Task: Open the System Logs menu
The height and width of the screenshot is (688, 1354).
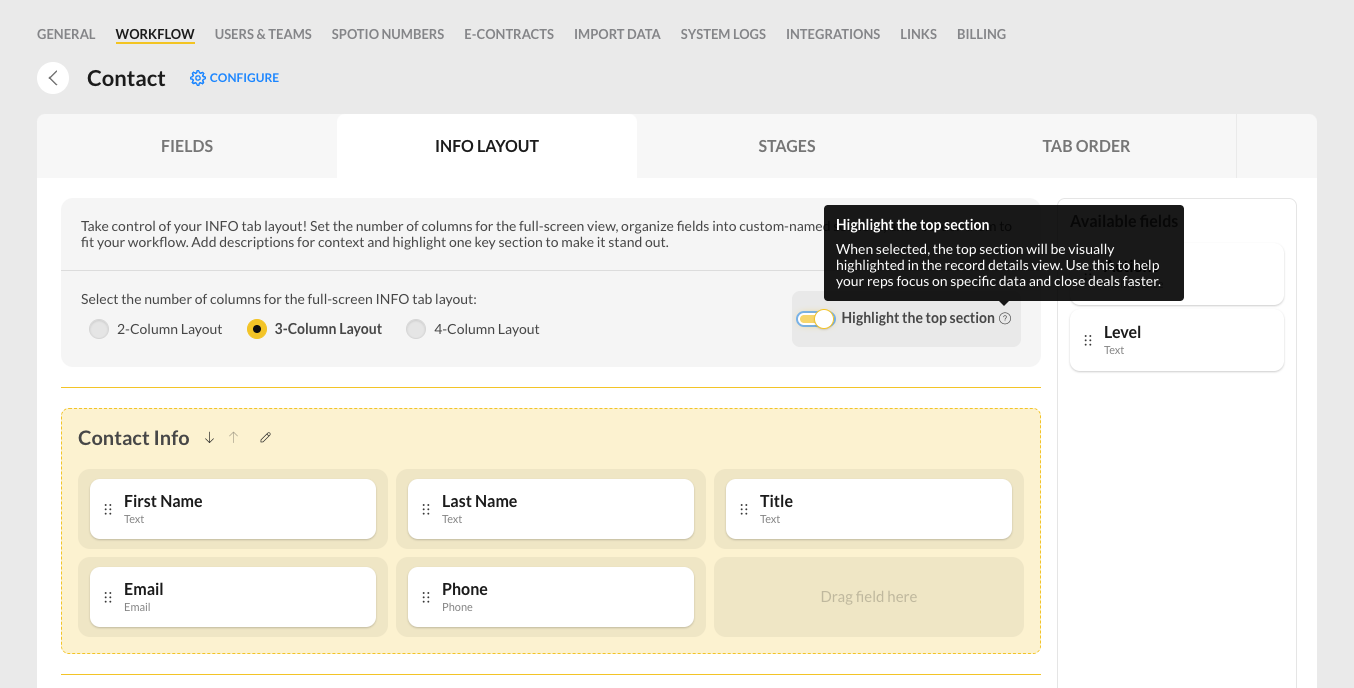Action: click(x=723, y=34)
